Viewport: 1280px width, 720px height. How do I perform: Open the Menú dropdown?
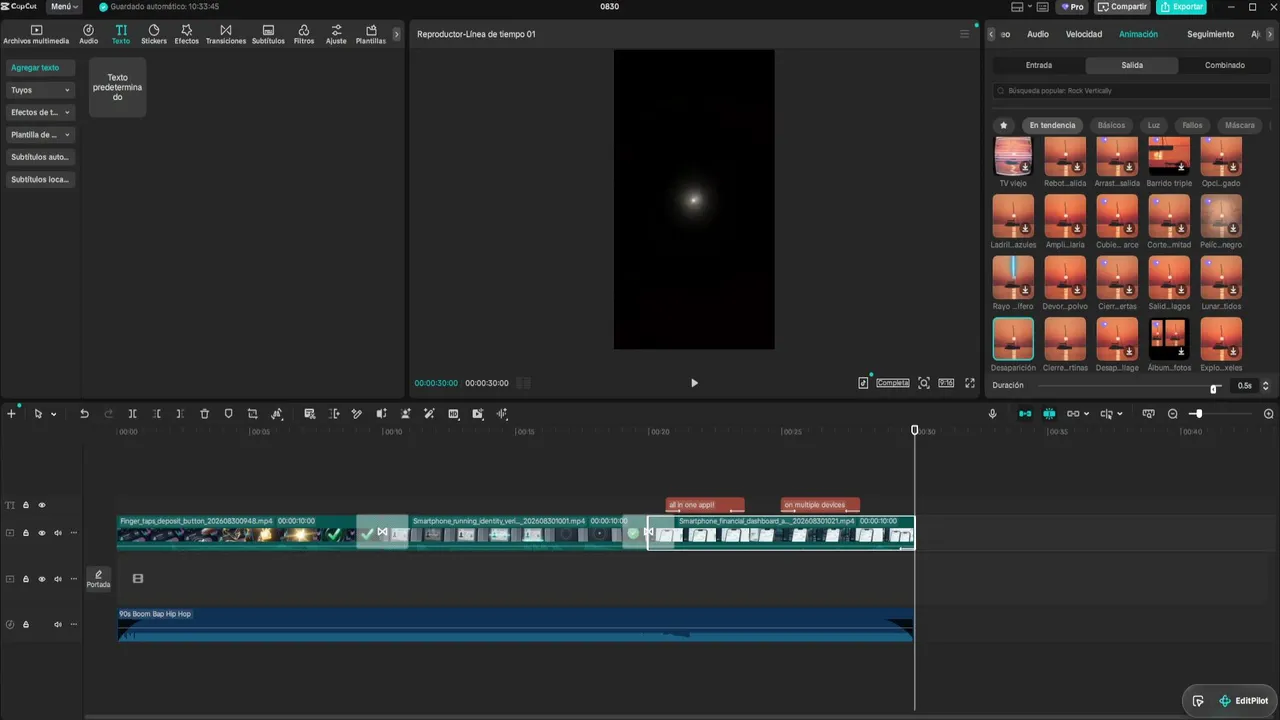(x=64, y=7)
